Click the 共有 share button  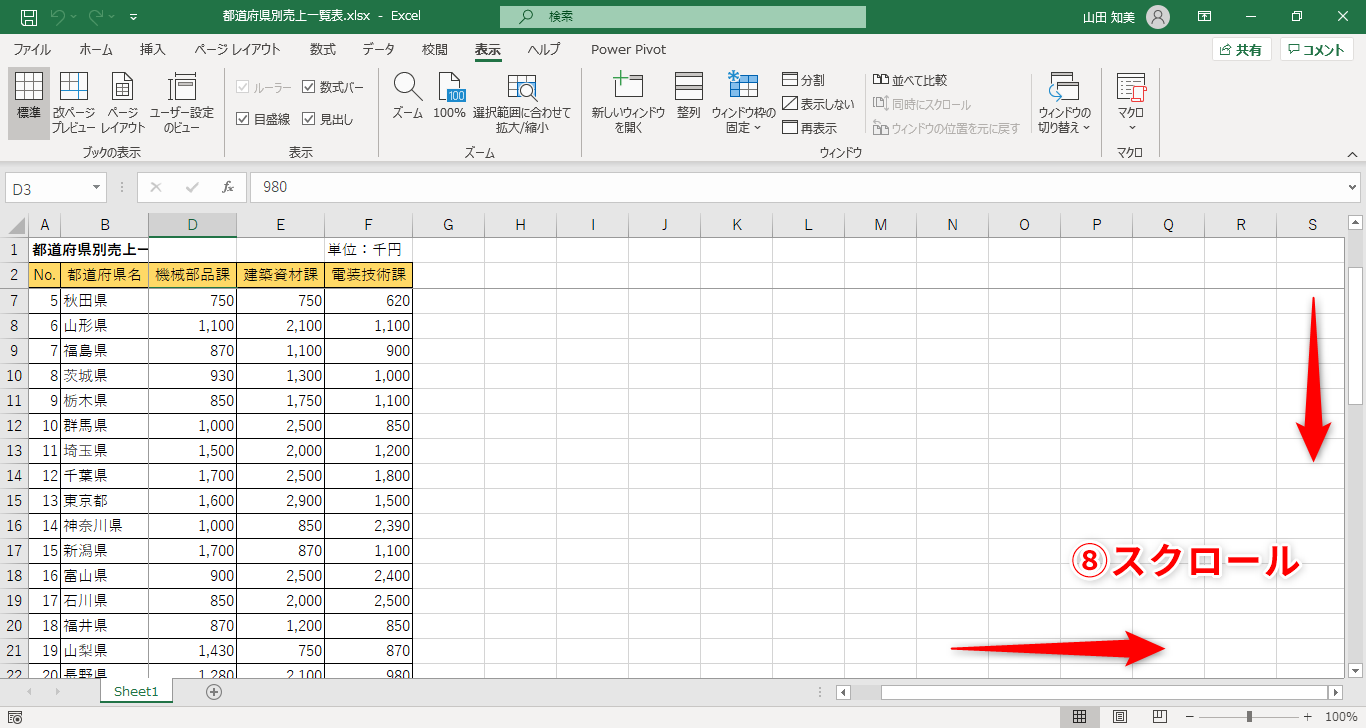click(1241, 50)
